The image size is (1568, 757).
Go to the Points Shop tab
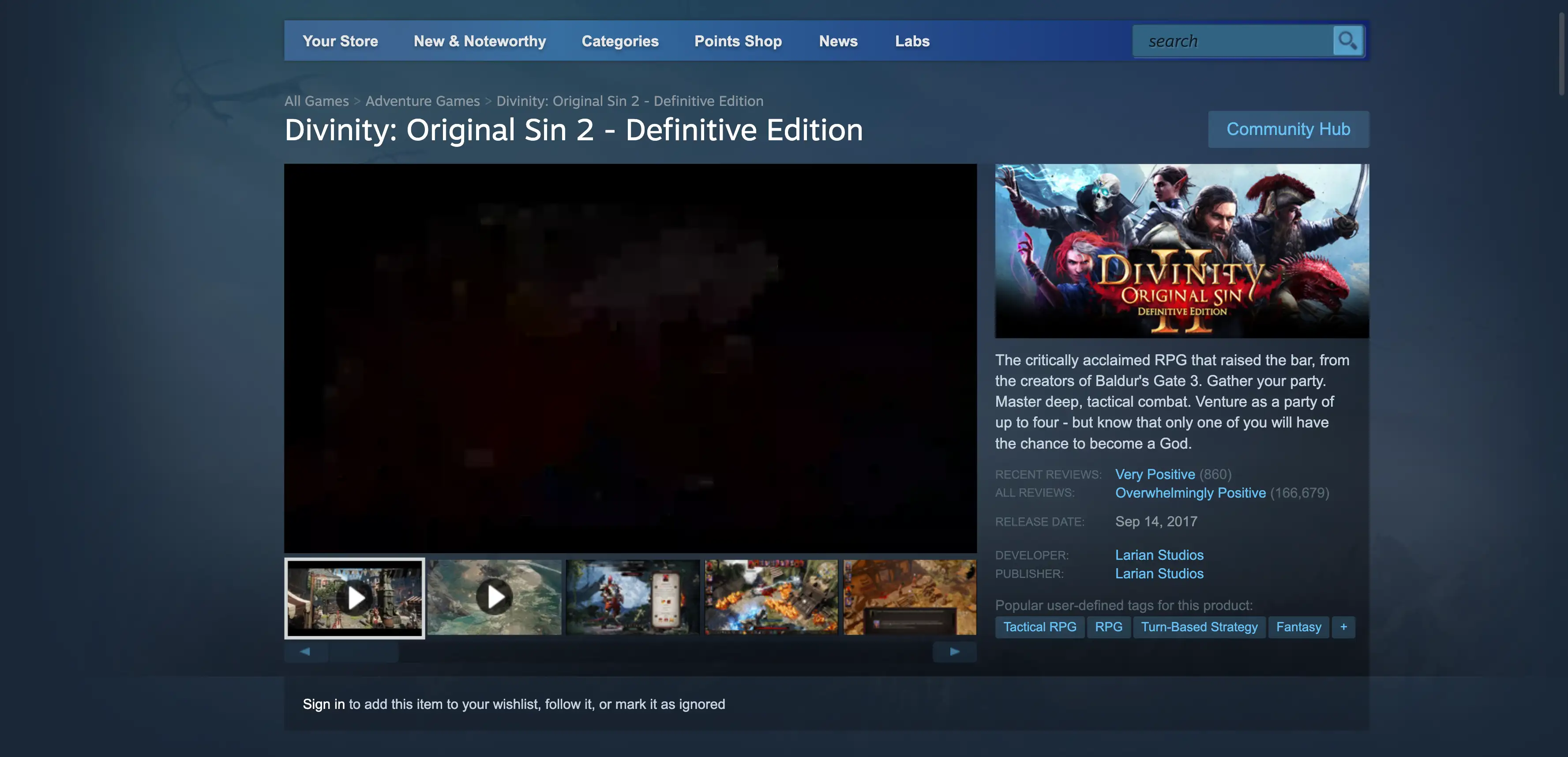click(738, 41)
